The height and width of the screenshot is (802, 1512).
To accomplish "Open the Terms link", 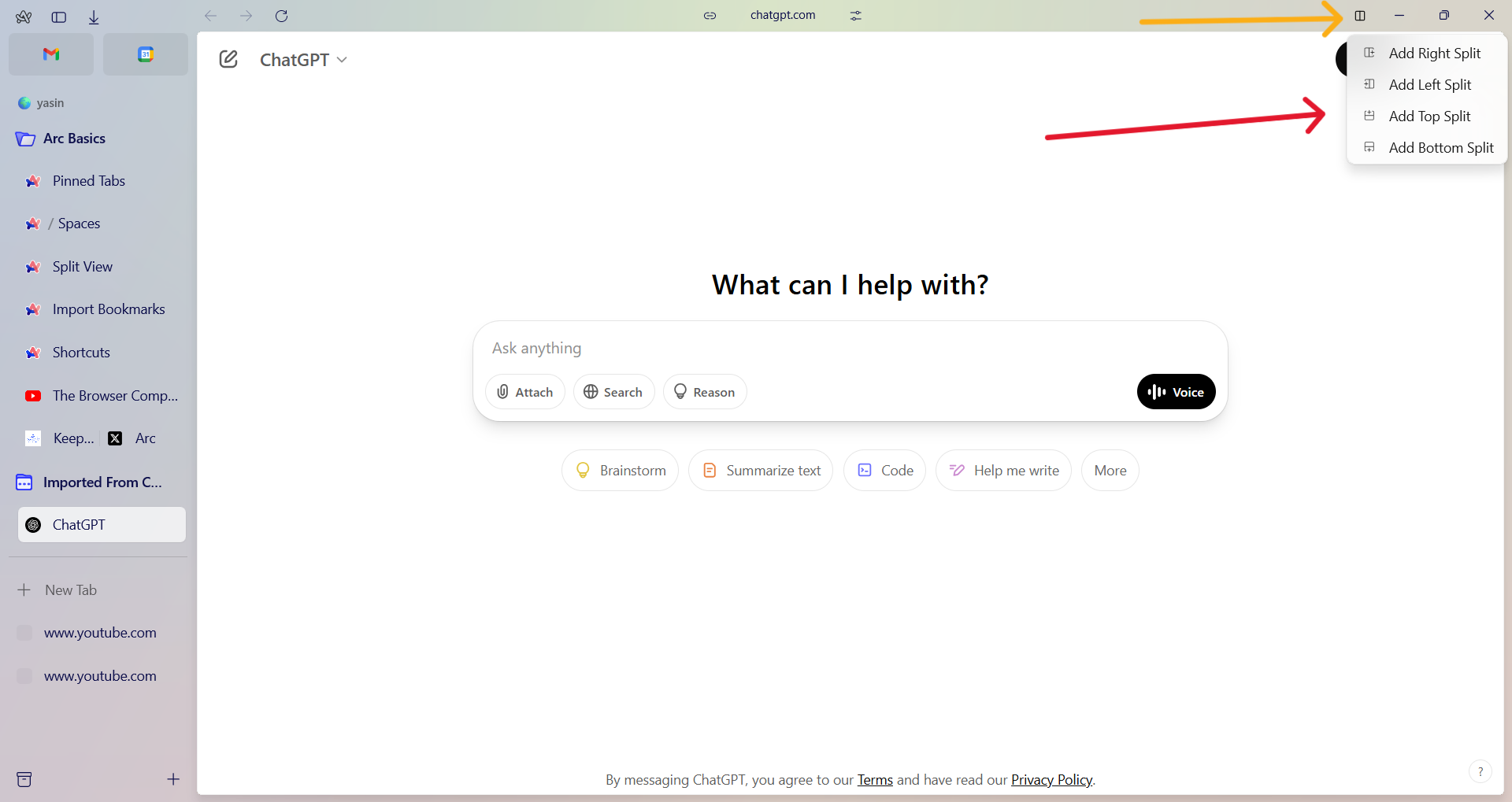I will [x=875, y=780].
